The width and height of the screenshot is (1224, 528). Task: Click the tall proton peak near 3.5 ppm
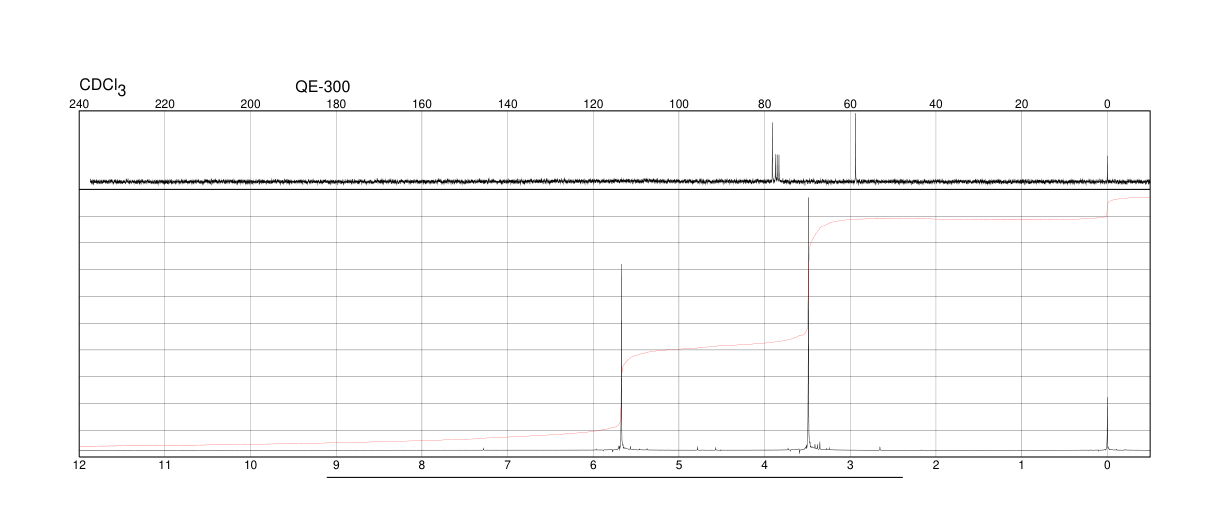point(808,324)
